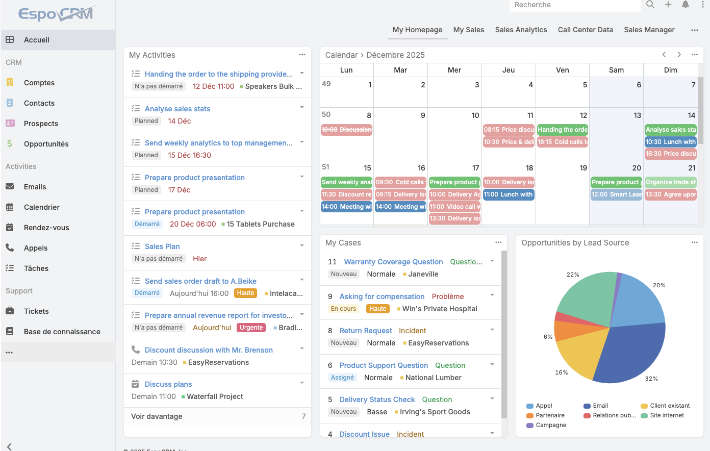
Task: Expand actions for Discuss plans meeting
Action: pyautogui.click(x=302, y=383)
